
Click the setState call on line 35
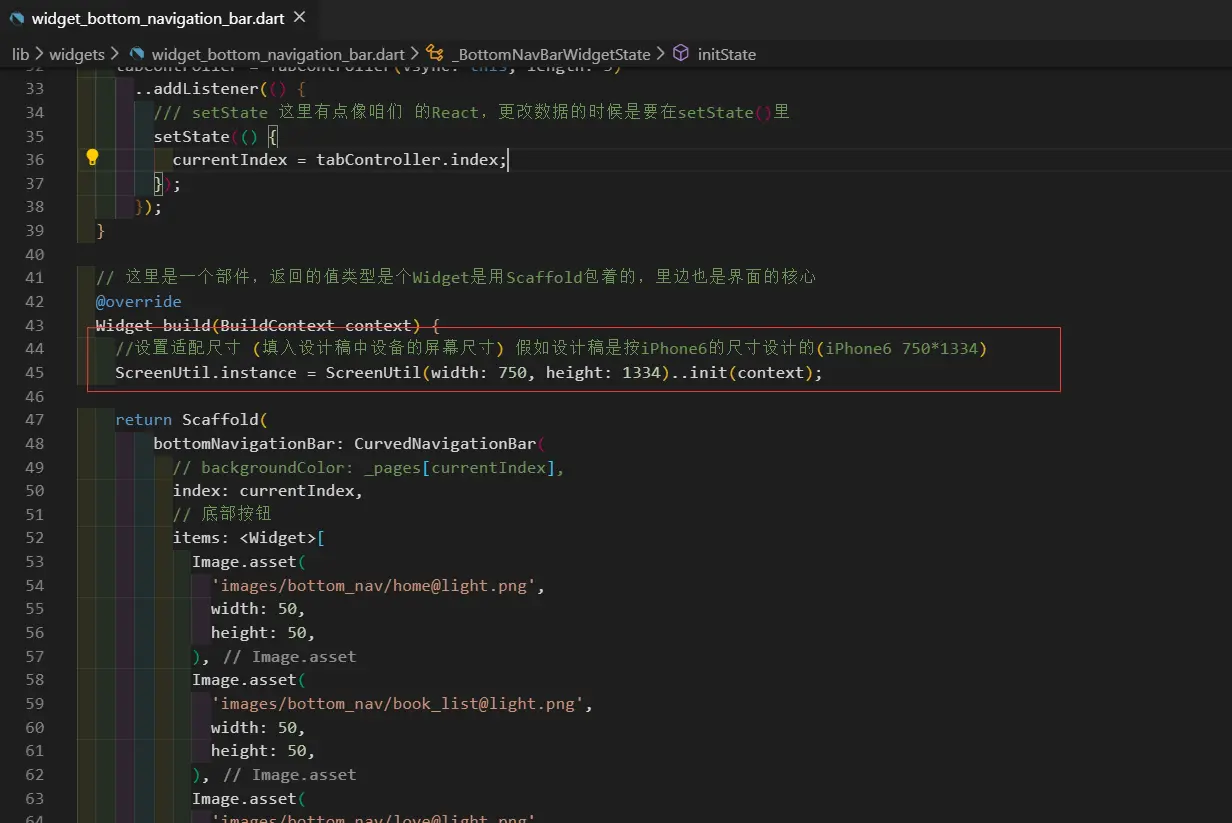pyautogui.click(x=190, y=136)
